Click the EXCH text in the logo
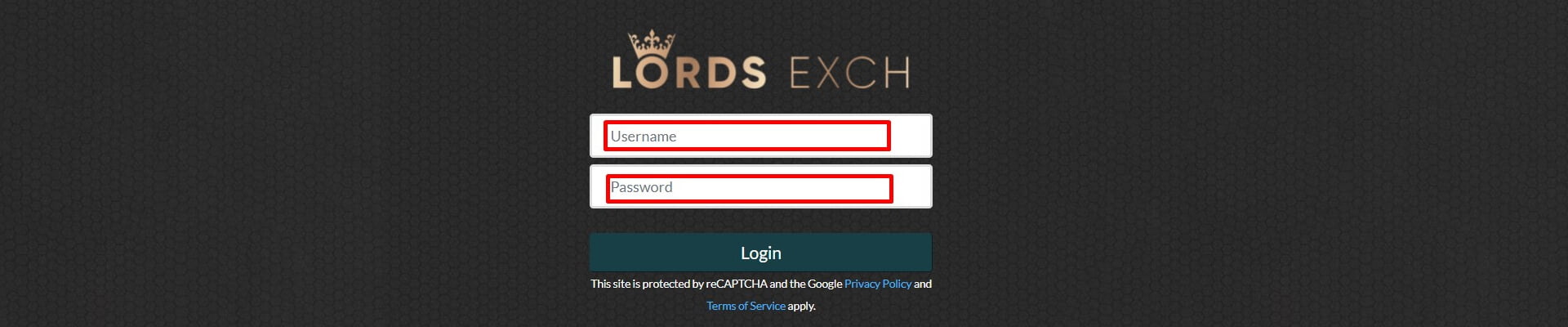Image resolution: width=1568 pixels, height=327 pixels. point(849,73)
